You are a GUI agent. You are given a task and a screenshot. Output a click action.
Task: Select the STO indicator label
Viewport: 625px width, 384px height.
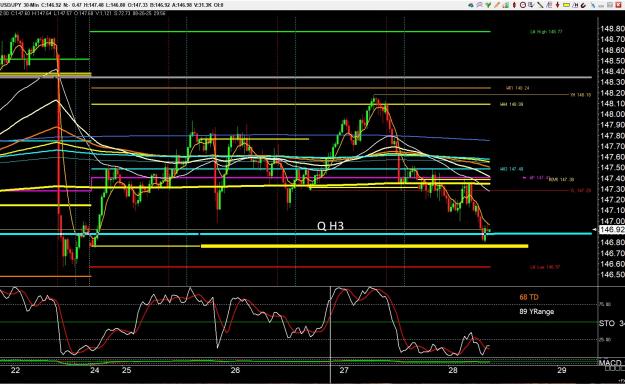tap(607, 323)
